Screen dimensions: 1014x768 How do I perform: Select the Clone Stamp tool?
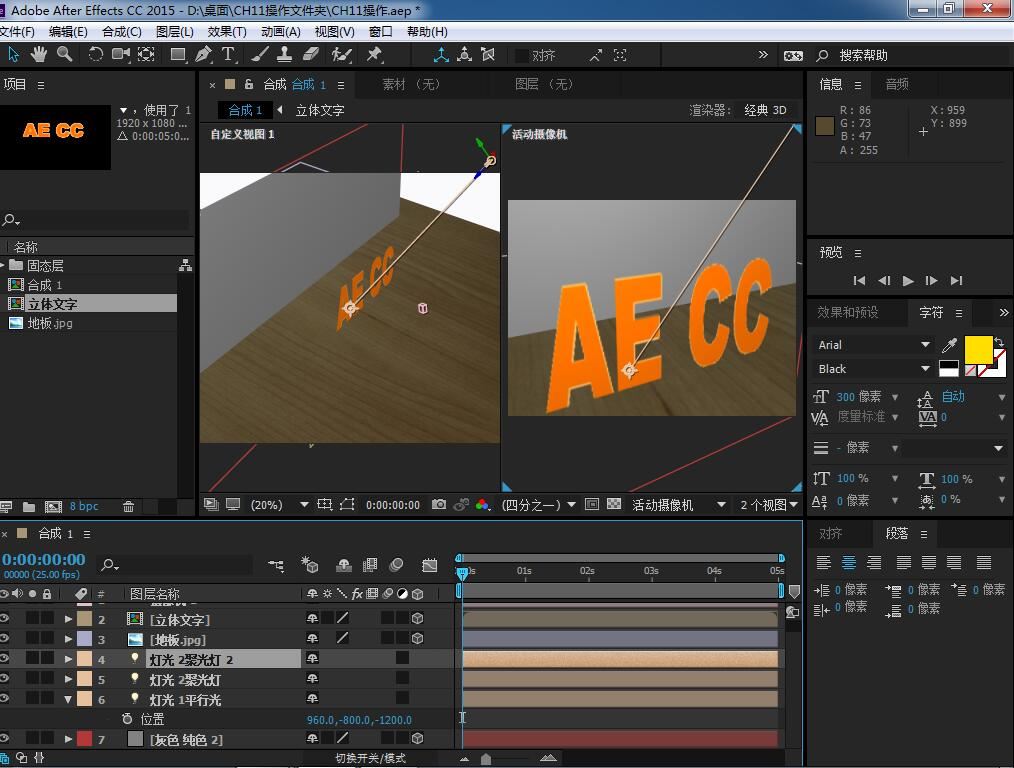(x=284, y=54)
